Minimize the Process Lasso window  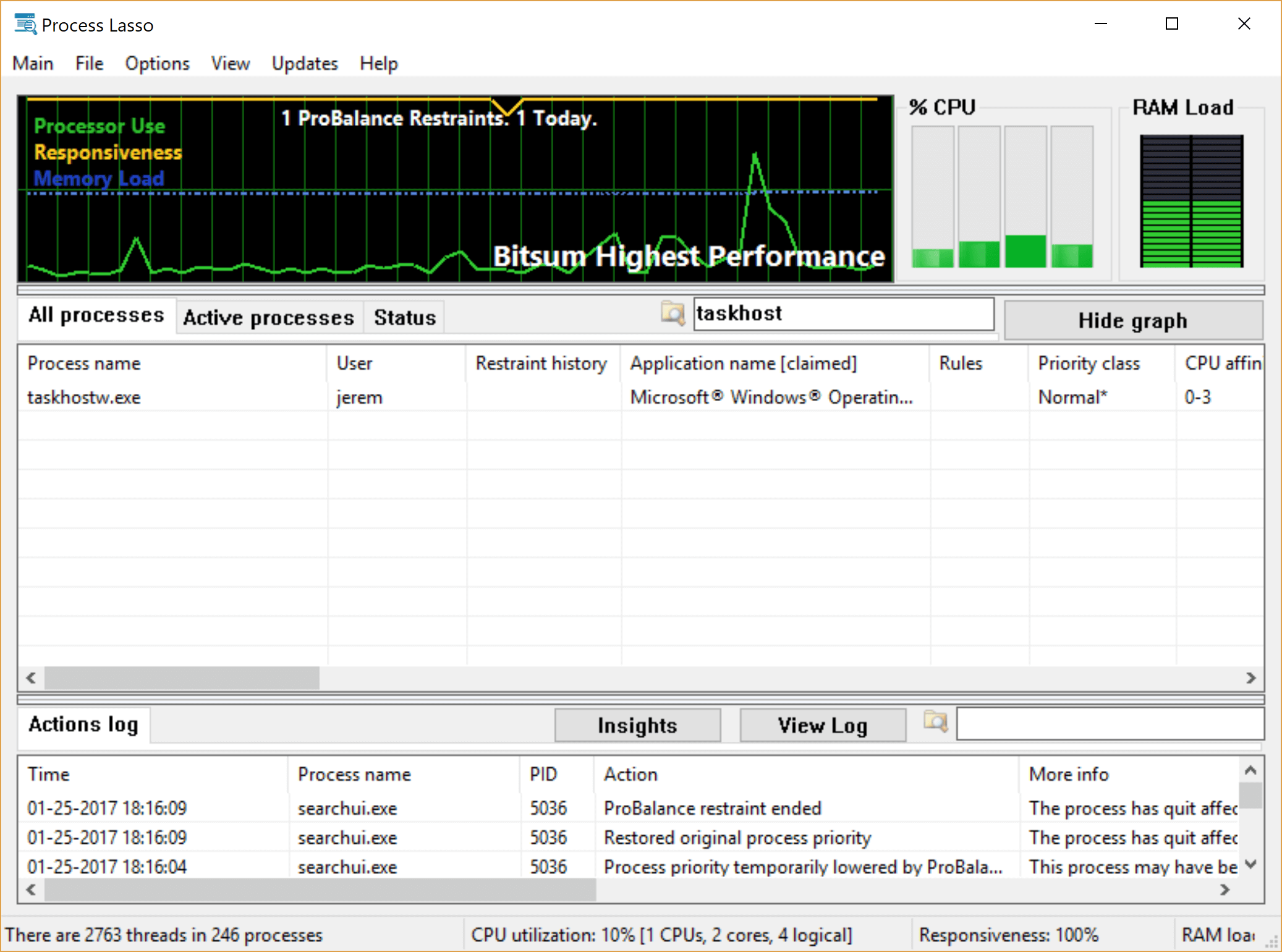pos(1101,24)
